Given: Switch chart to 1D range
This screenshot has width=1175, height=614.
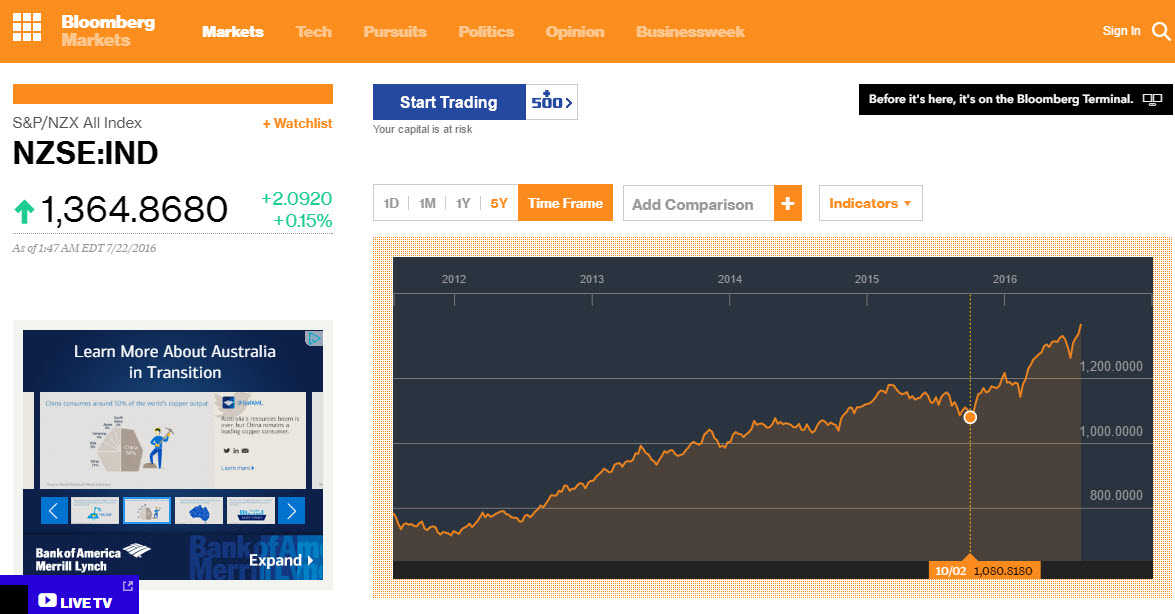Looking at the screenshot, I should point(391,203).
